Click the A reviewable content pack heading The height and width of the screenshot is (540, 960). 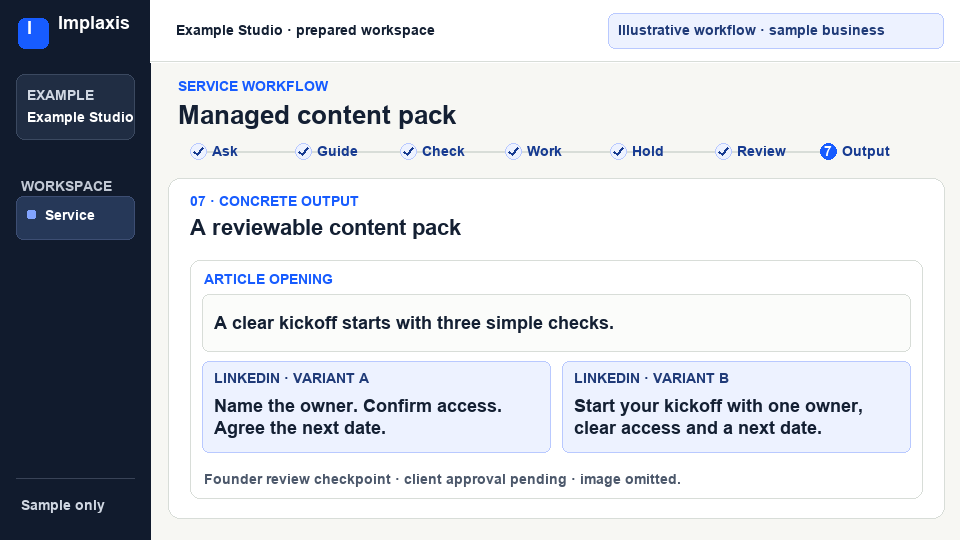(x=325, y=228)
